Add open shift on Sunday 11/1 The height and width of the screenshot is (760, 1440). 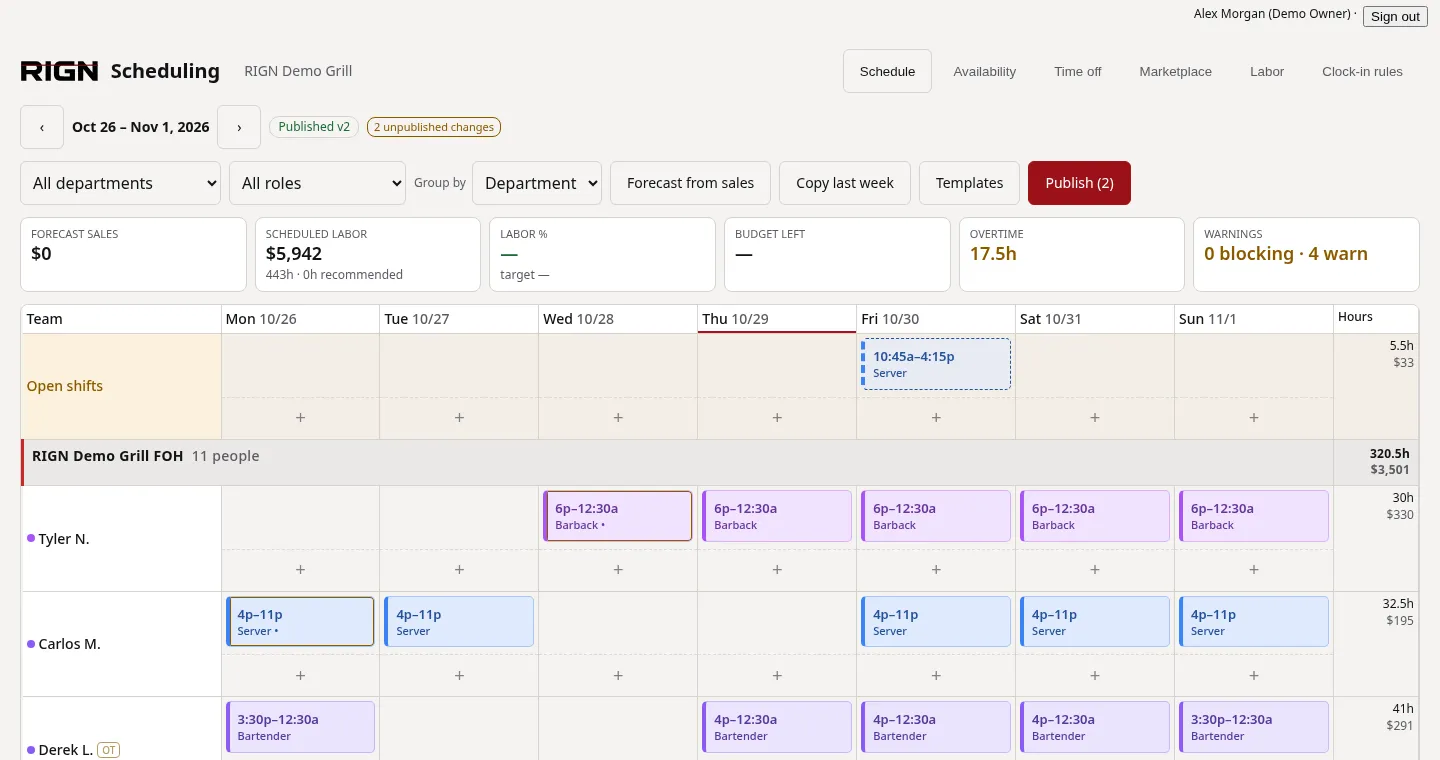1254,418
